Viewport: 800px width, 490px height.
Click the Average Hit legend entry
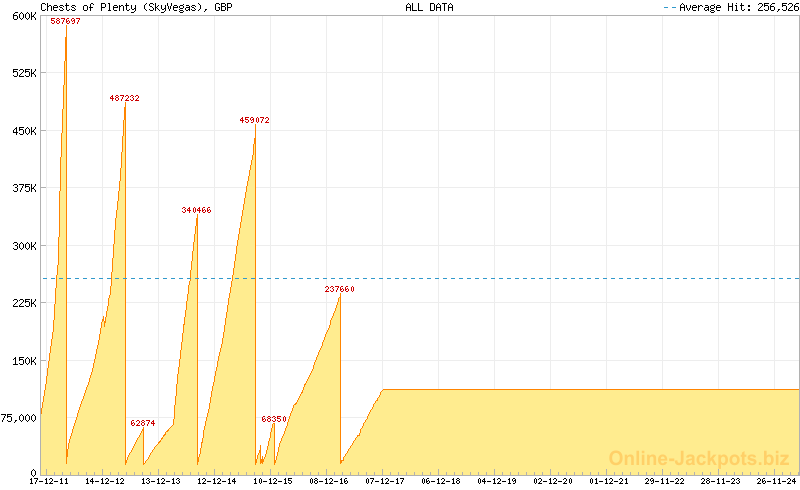pyautogui.click(x=731, y=7)
